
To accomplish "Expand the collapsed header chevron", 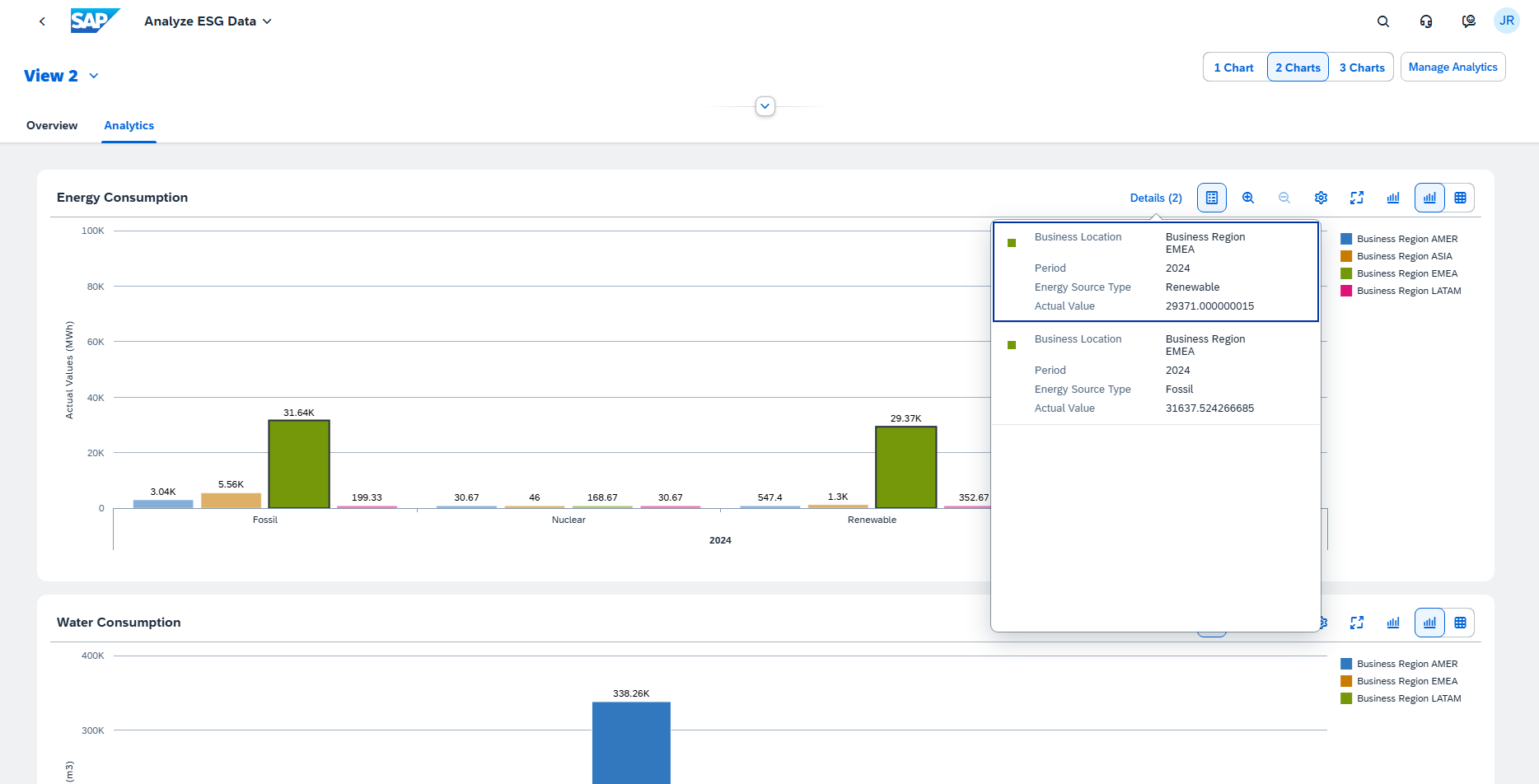I will (x=765, y=106).
